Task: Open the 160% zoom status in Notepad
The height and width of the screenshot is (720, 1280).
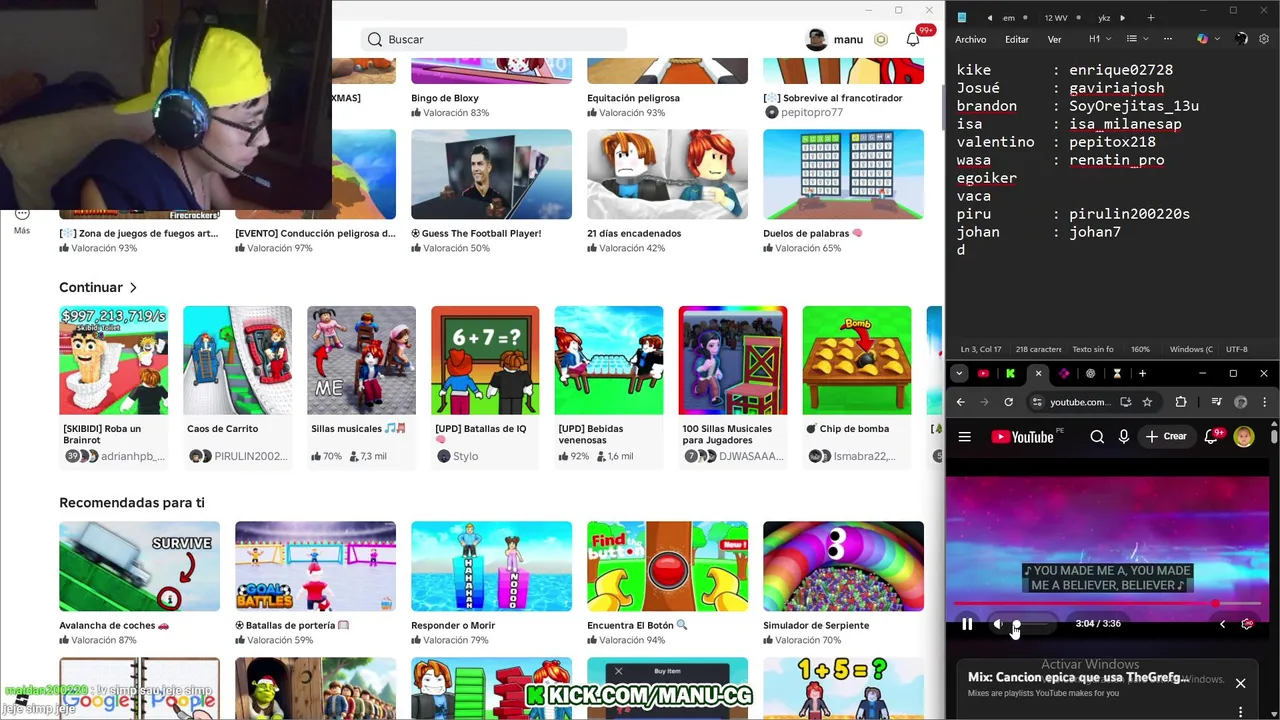Action: coord(1140,349)
